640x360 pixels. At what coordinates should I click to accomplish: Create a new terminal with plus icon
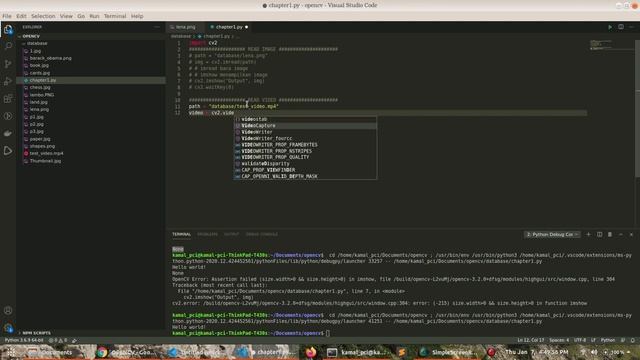pos(589,234)
